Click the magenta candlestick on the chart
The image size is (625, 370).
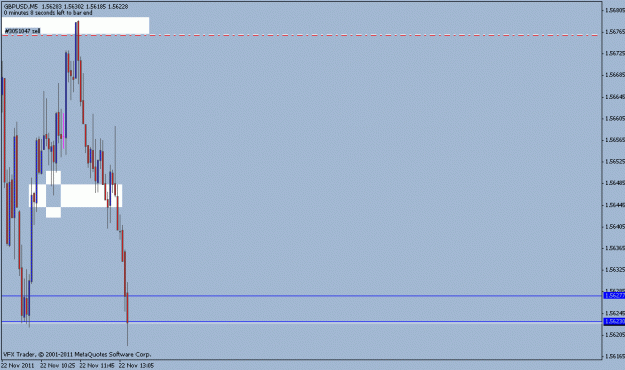63,131
